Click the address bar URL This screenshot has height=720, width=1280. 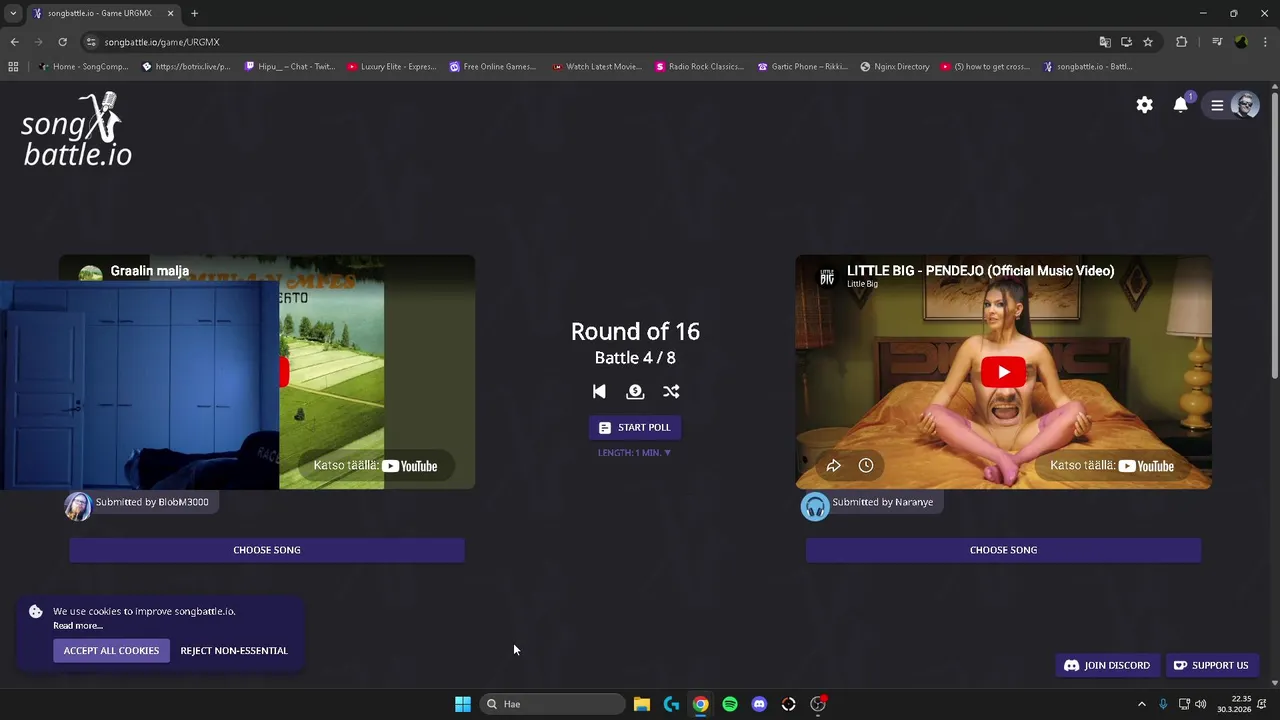[x=162, y=42]
